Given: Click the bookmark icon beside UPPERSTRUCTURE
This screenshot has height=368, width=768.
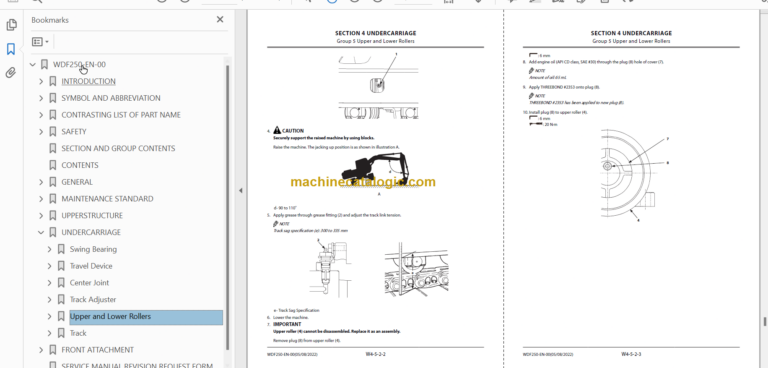Looking at the screenshot, I should click(x=53, y=215).
